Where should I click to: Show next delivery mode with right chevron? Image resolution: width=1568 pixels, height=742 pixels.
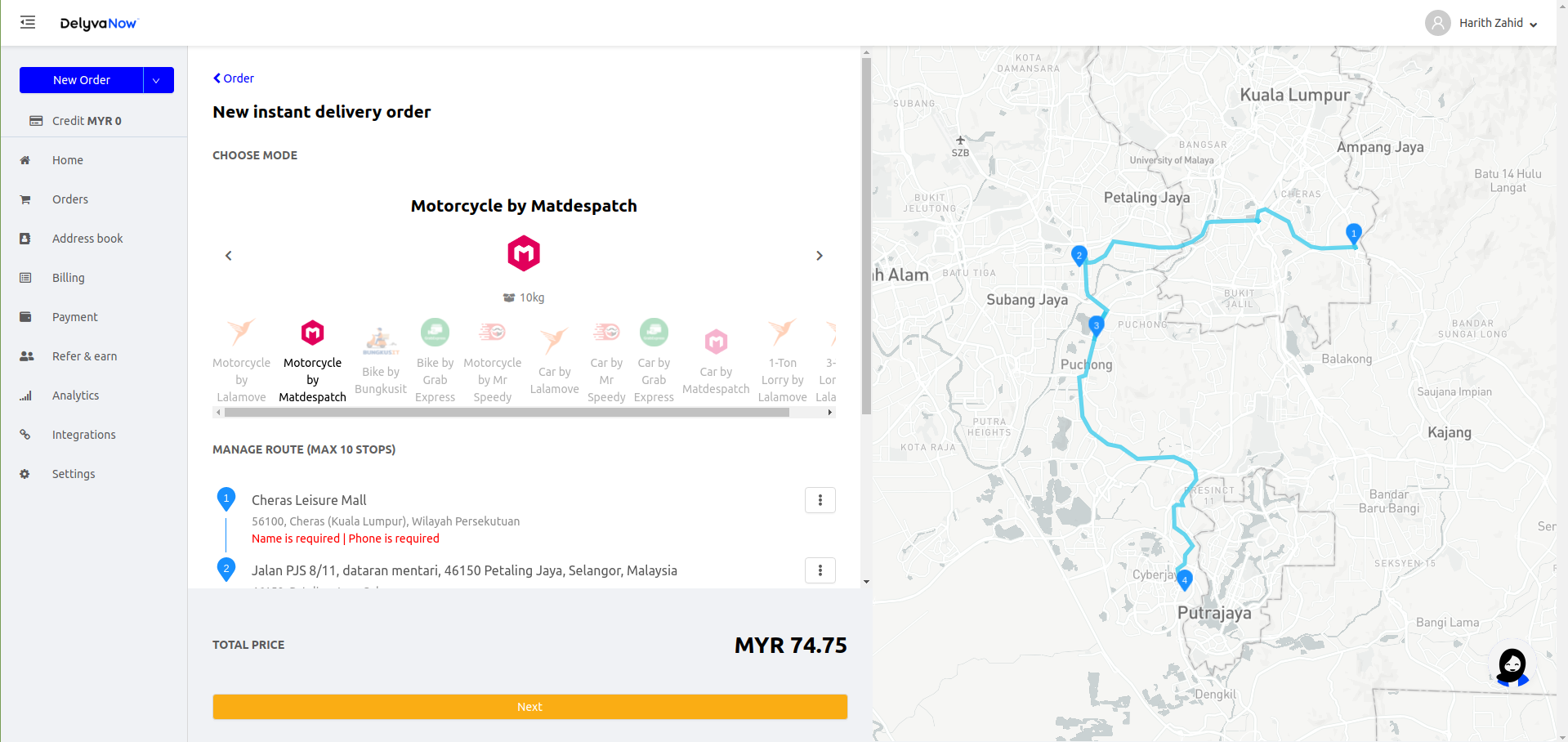[x=819, y=256]
